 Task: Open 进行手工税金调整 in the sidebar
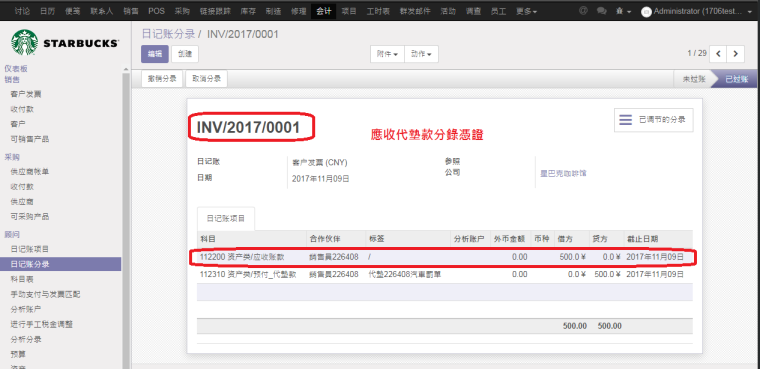41,324
